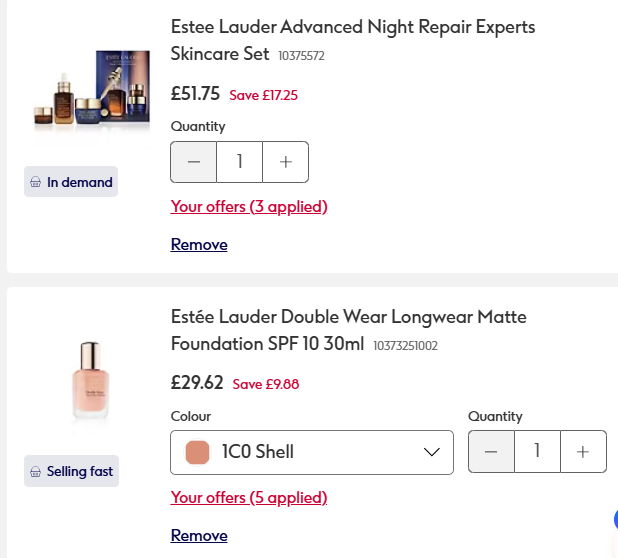Click minus icon for Double Wear Foundation
618x558 pixels.
491,452
